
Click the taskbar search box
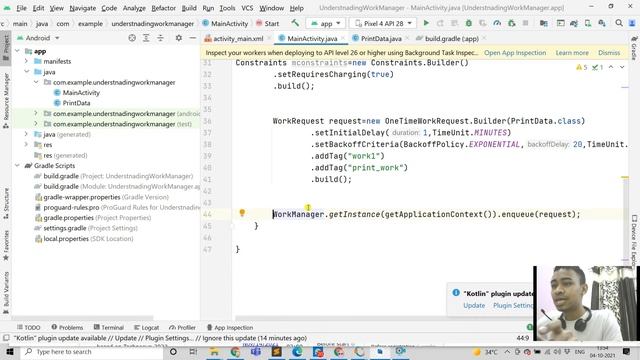pos(91,351)
